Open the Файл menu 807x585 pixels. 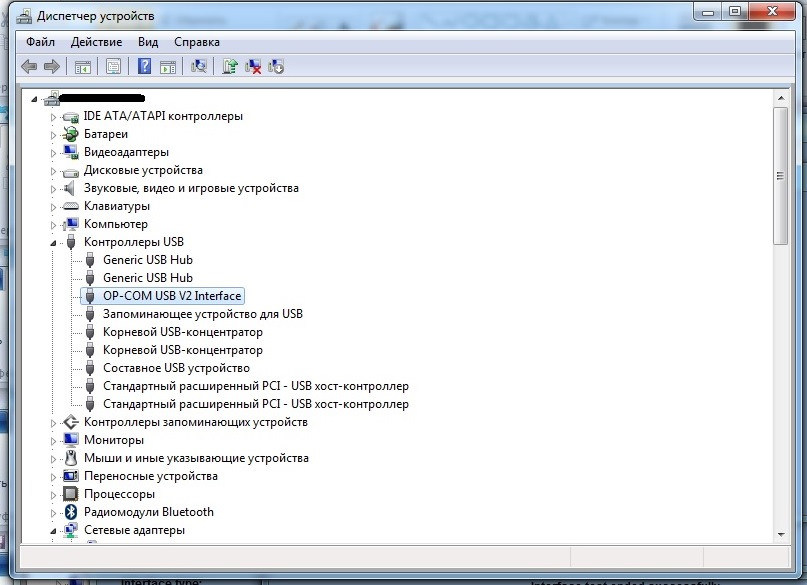pyautogui.click(x=40, y=42)
